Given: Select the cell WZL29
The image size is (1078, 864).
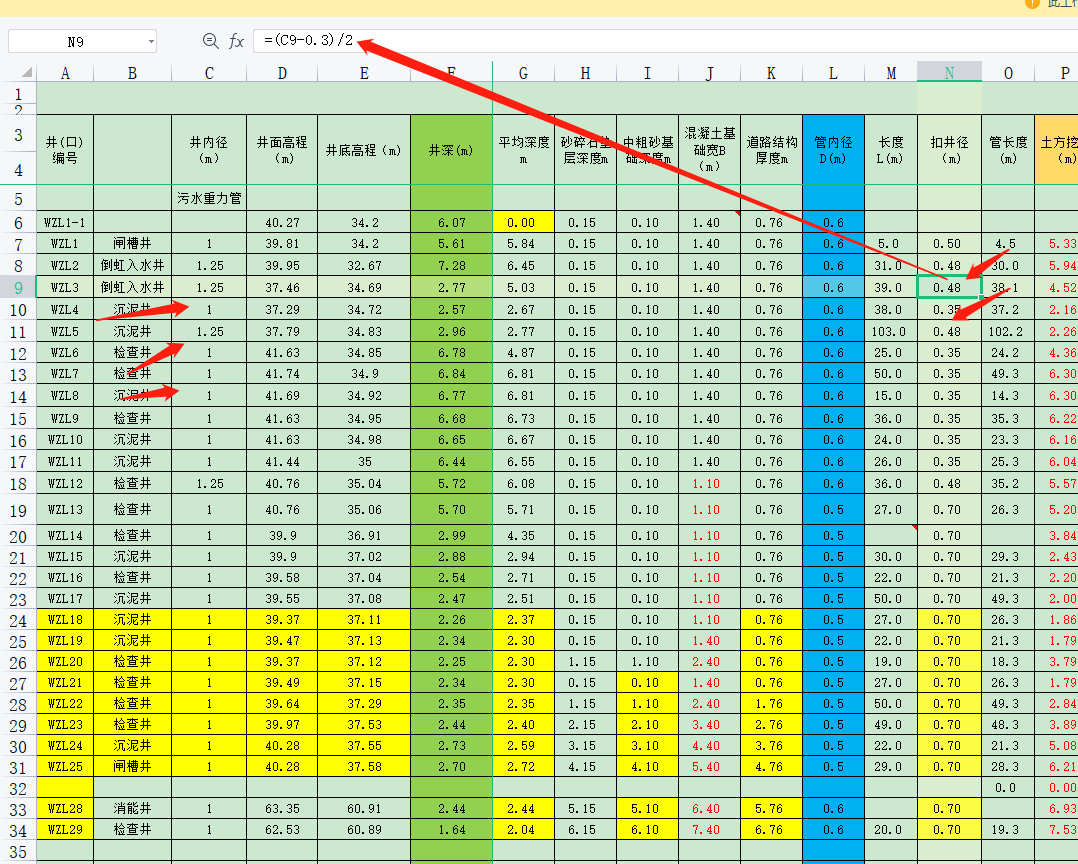Looking at the screenshot, I should [x=65, y=830].
